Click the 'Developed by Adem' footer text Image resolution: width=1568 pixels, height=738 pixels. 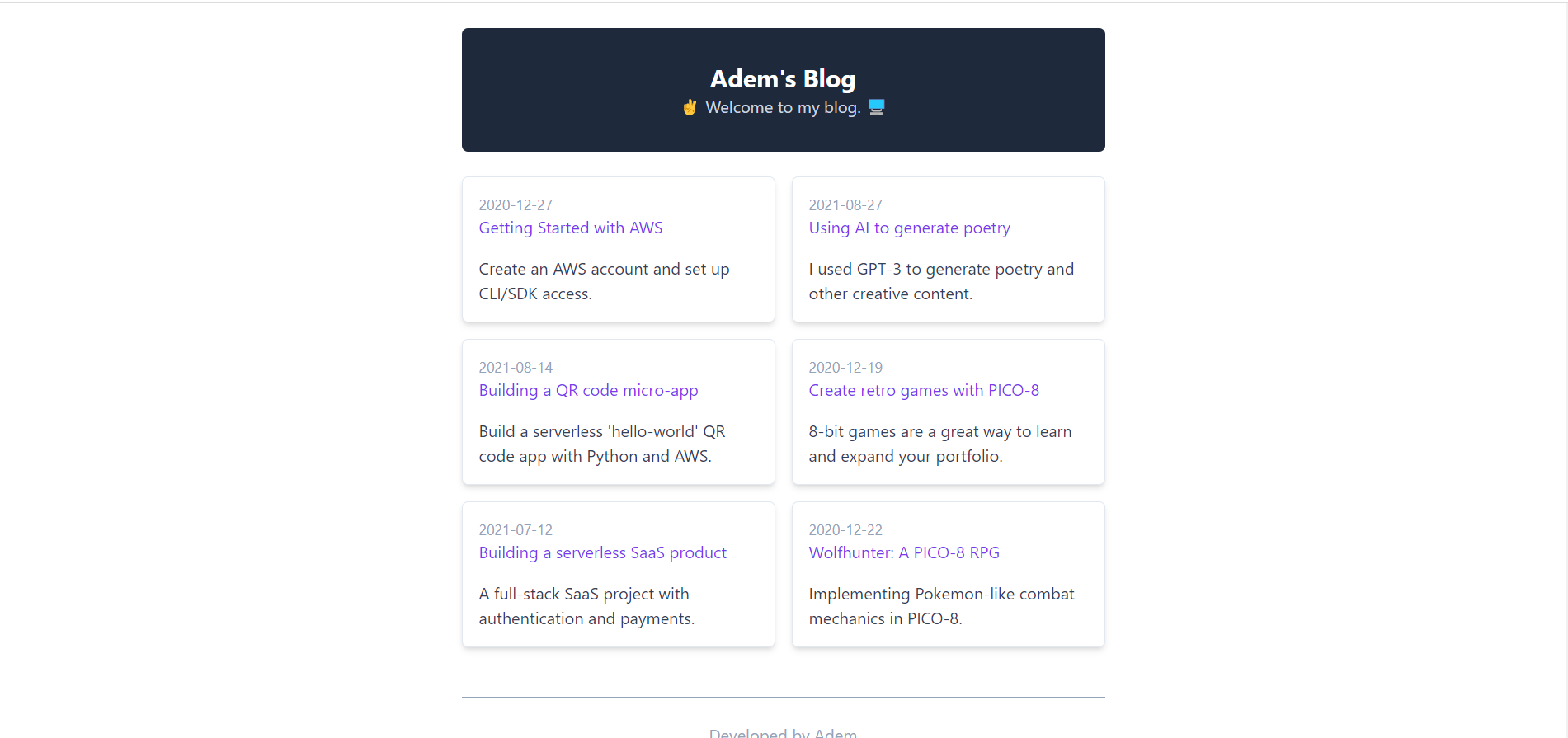coord(782,731)
